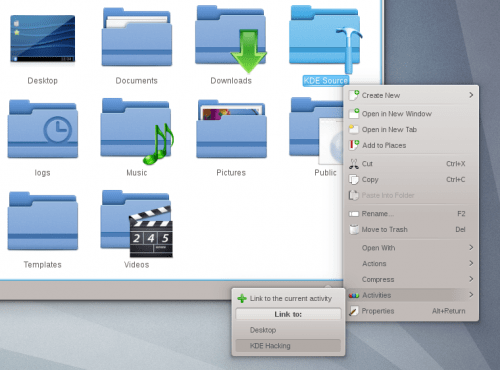Click the Videos folder label

tap(137, 265)
